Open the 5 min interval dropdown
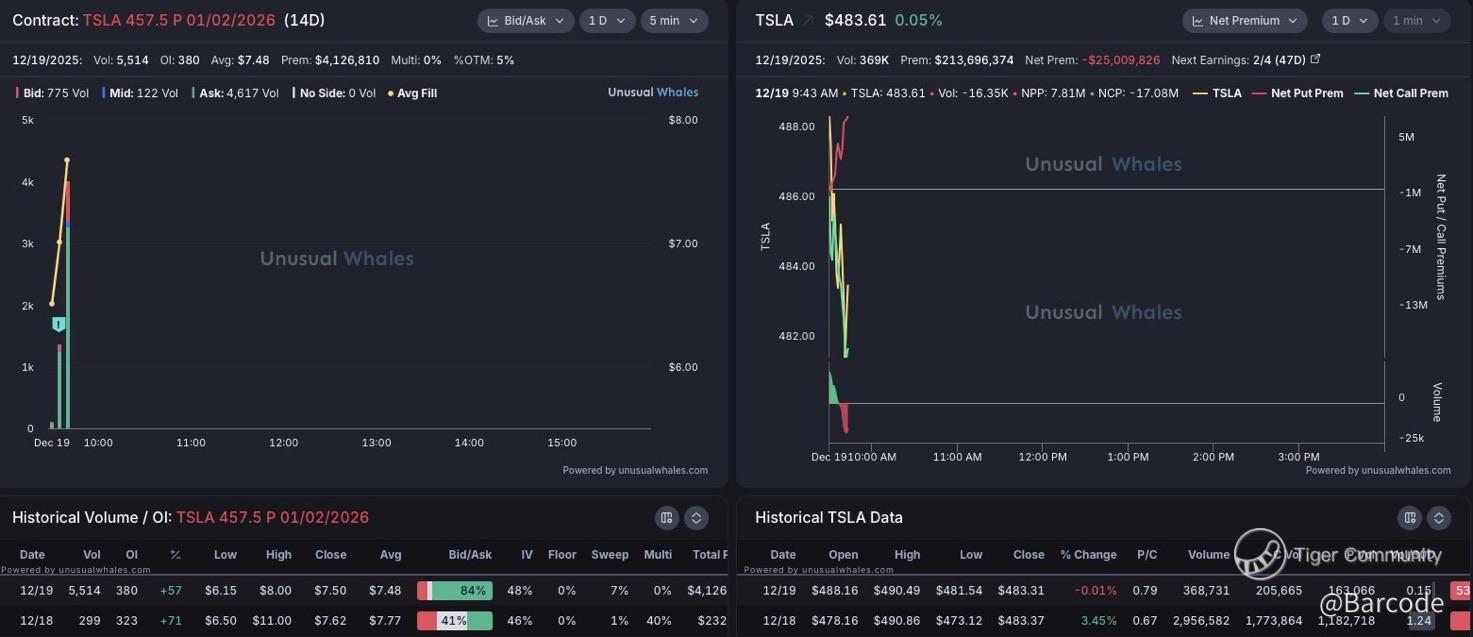 coord(673,21)
